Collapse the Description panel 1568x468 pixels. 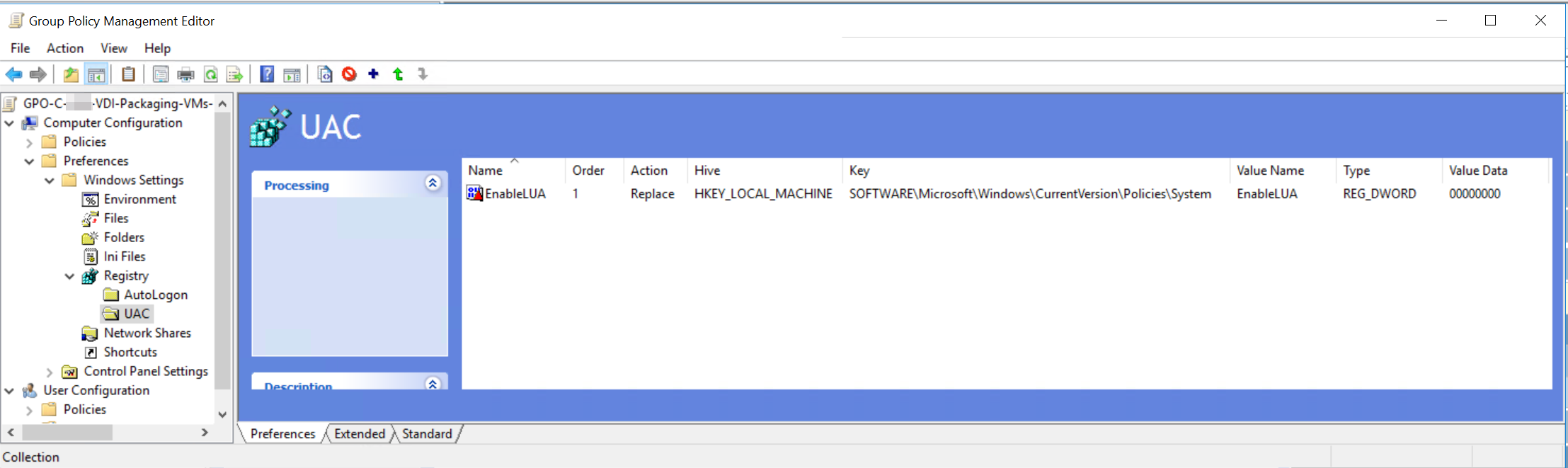(x=433, y=383)
